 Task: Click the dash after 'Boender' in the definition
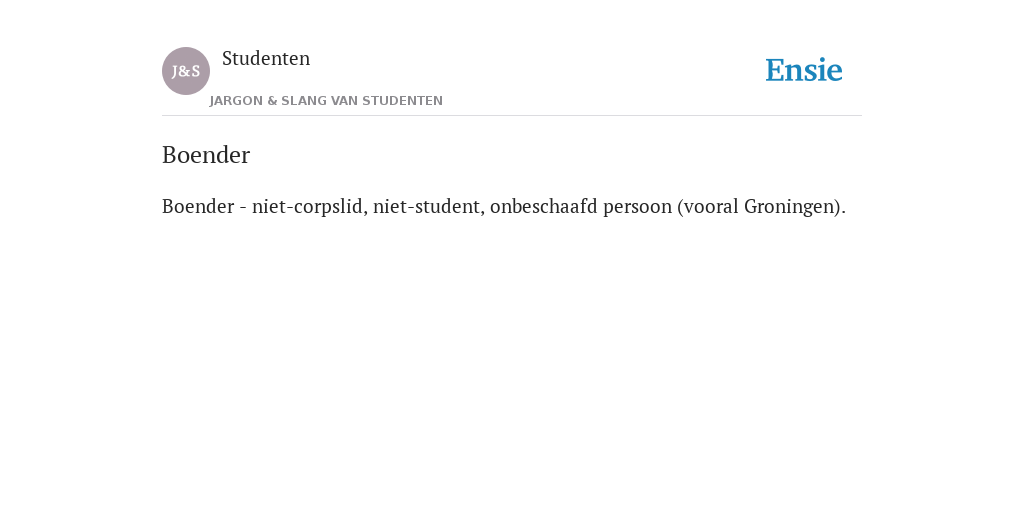(x=243, y=208)
